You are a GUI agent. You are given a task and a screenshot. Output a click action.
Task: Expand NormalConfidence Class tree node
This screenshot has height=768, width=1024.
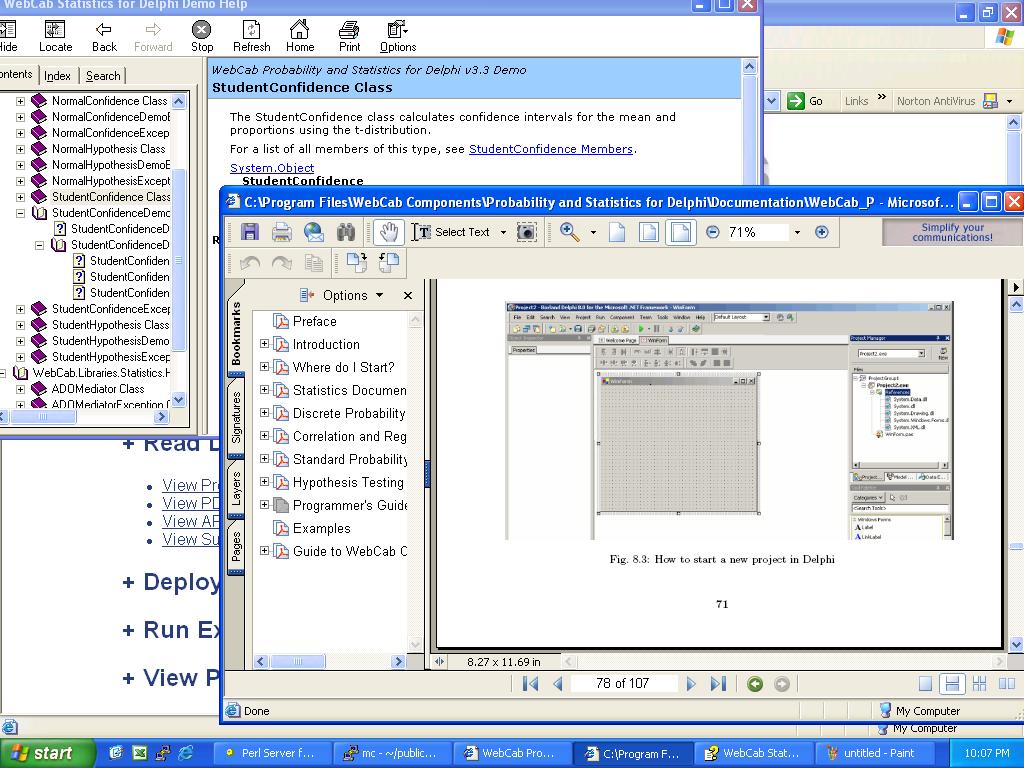[20, 101]
